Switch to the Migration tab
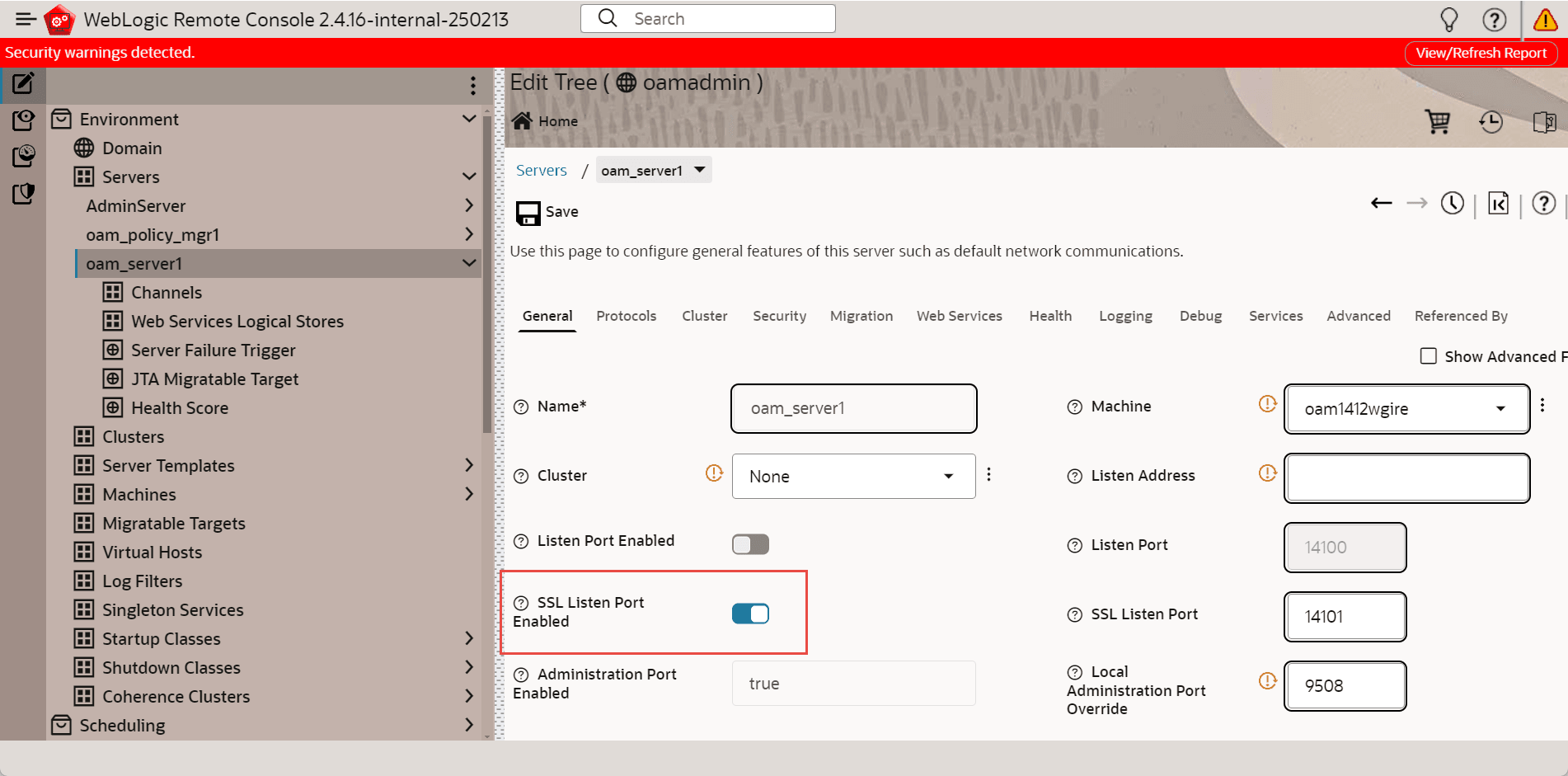The image size is (1568, 776). [861, 316]
